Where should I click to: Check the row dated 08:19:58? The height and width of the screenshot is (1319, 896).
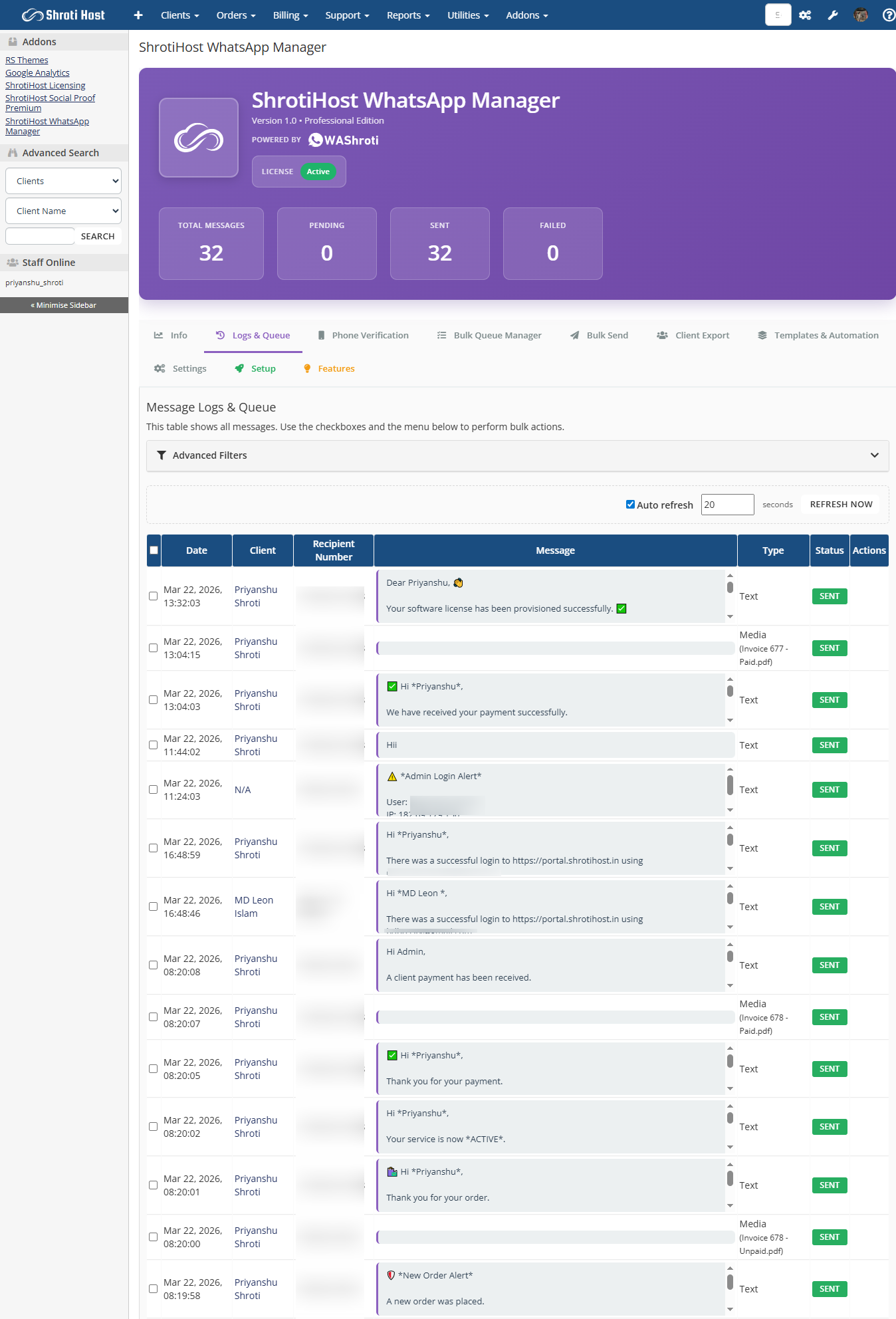[x=154, y=1288]
